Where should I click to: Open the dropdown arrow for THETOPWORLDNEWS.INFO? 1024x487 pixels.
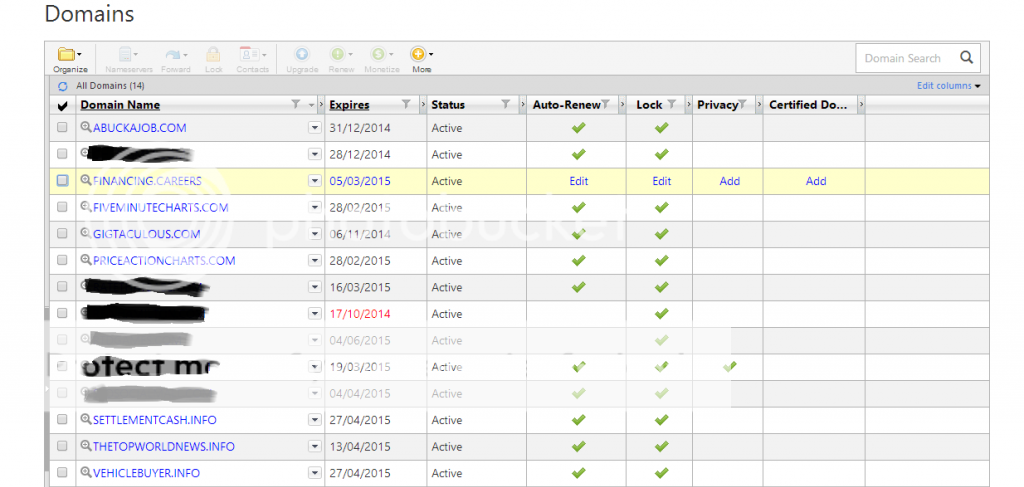pos(315,447)
